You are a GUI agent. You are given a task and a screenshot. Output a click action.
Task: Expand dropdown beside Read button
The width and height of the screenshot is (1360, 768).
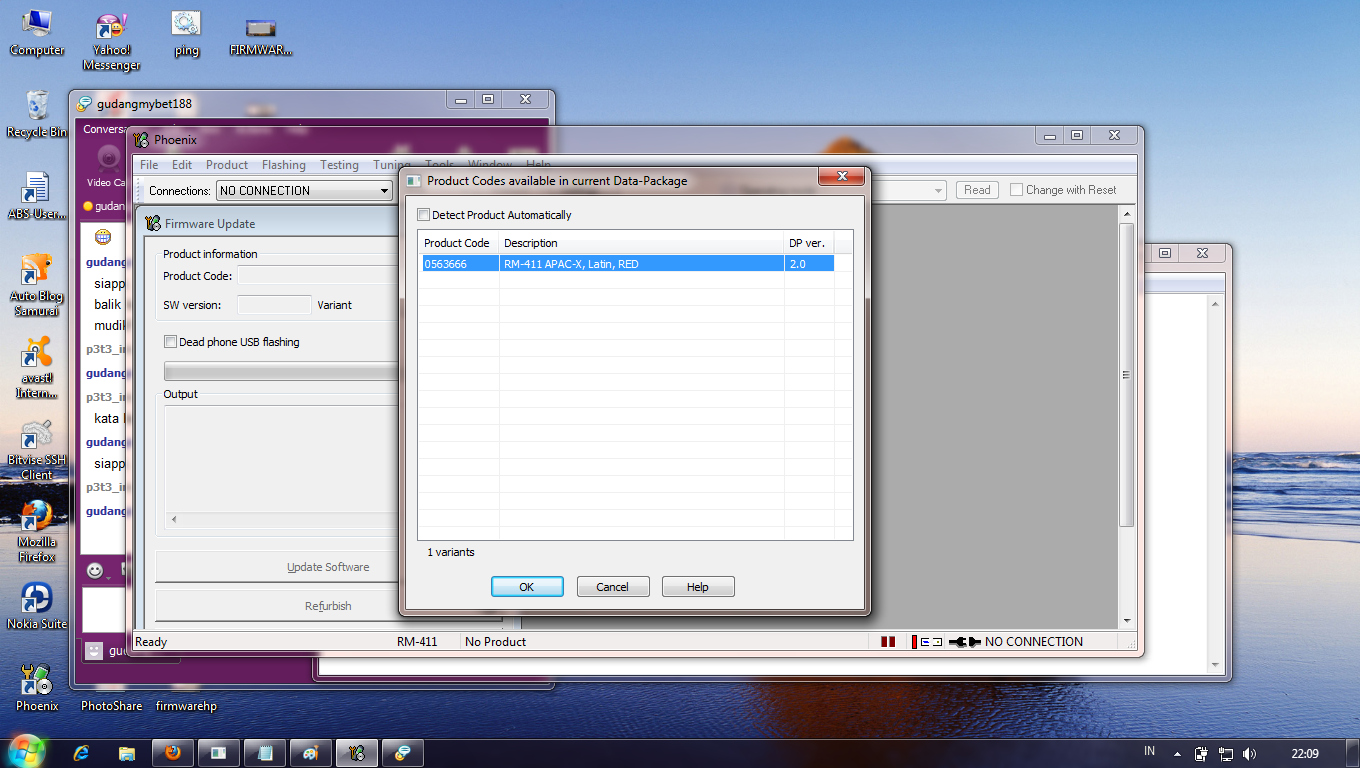[x=938, y=190]
